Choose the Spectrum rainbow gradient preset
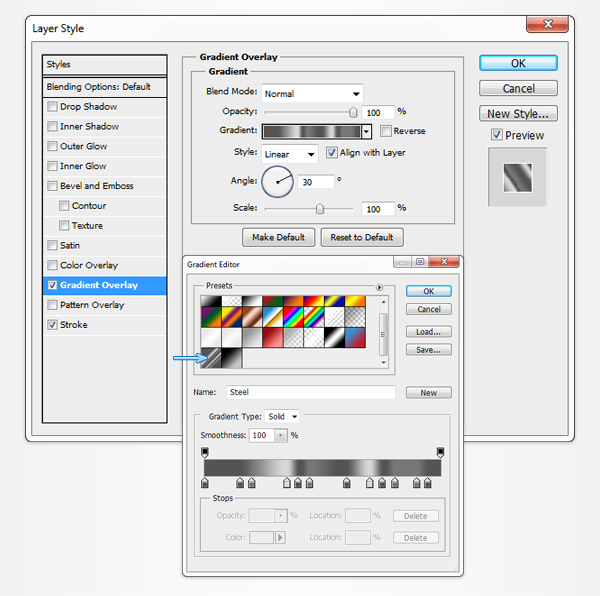 point(293,317)
